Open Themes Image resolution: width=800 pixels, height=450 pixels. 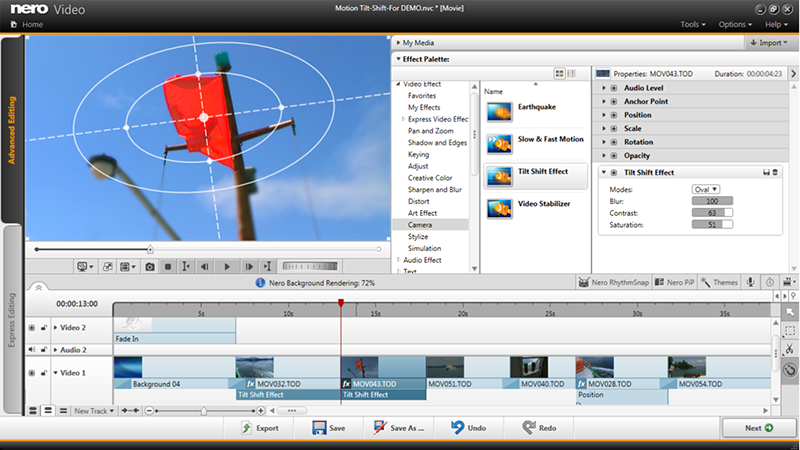[x=719, y=282]
